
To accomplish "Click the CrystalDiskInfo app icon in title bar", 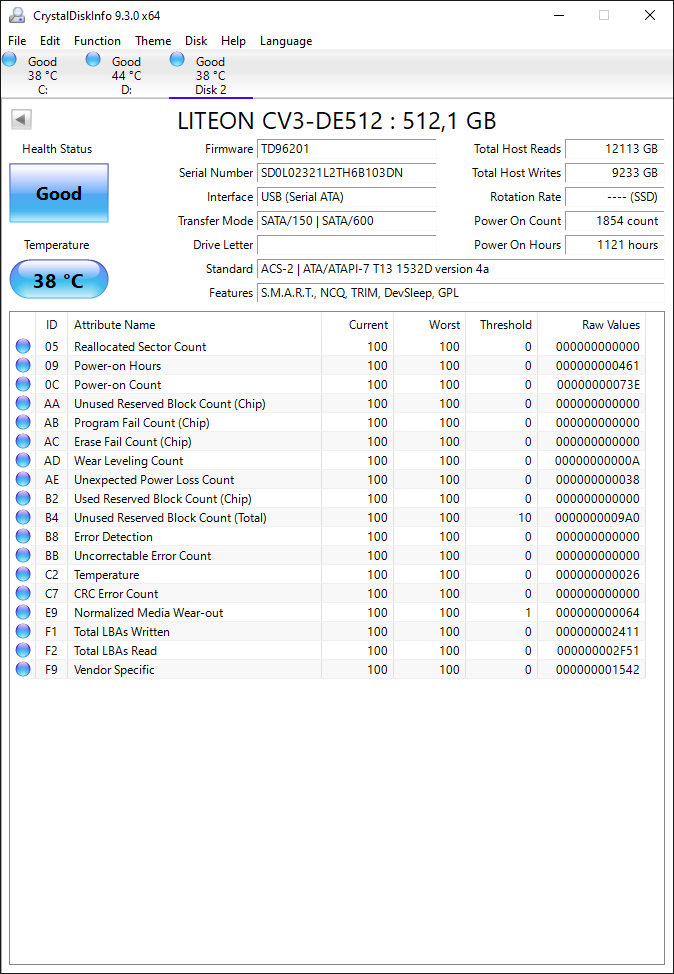I will 17,15.
